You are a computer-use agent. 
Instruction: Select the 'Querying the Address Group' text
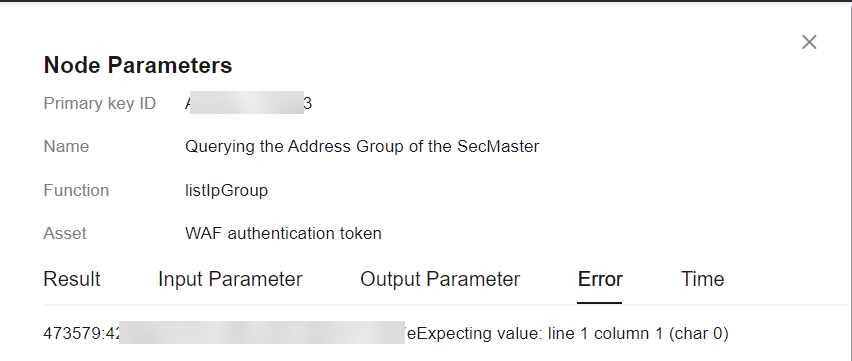295,147
